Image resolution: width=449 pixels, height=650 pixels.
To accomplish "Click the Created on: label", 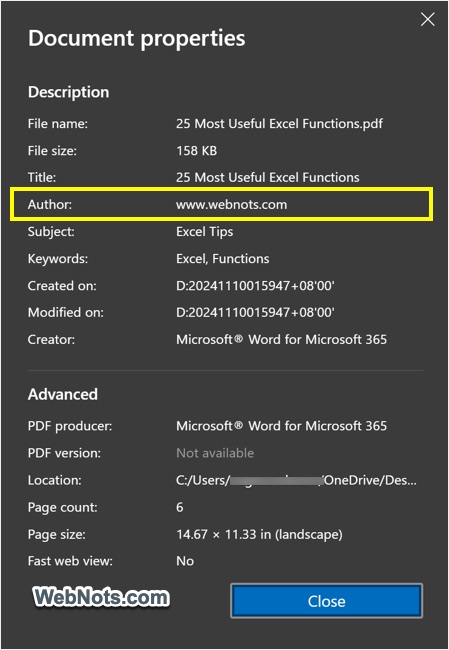I will tap(62, 286).
